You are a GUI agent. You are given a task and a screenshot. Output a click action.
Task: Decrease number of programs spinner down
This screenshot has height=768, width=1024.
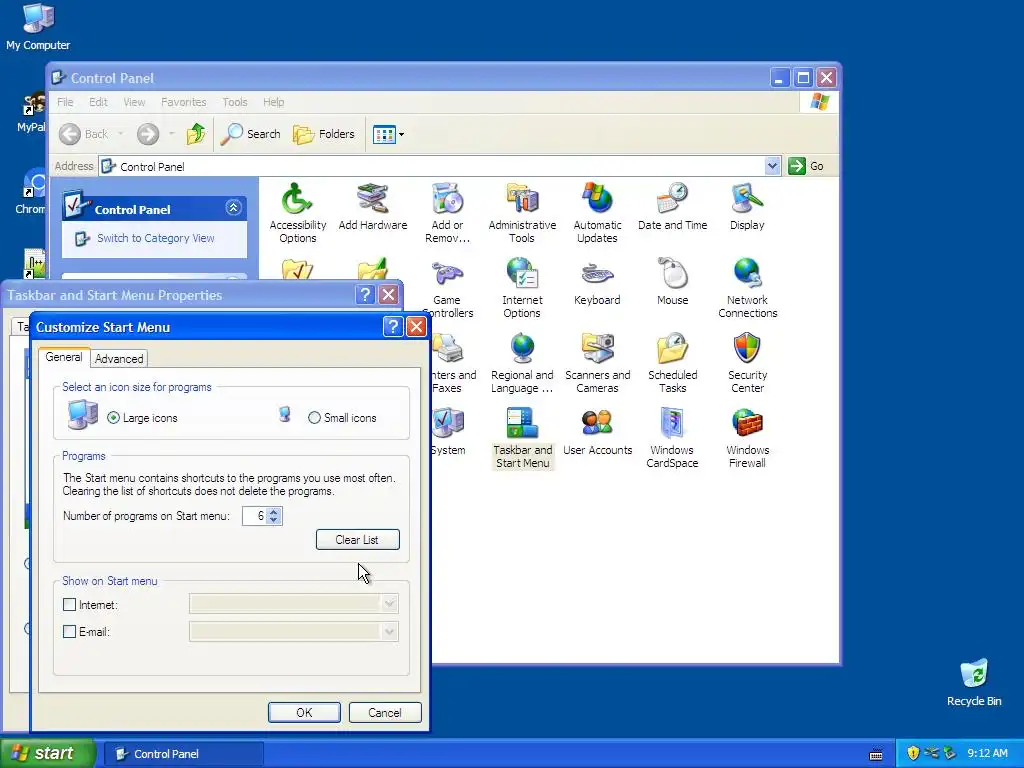(274, 520)
